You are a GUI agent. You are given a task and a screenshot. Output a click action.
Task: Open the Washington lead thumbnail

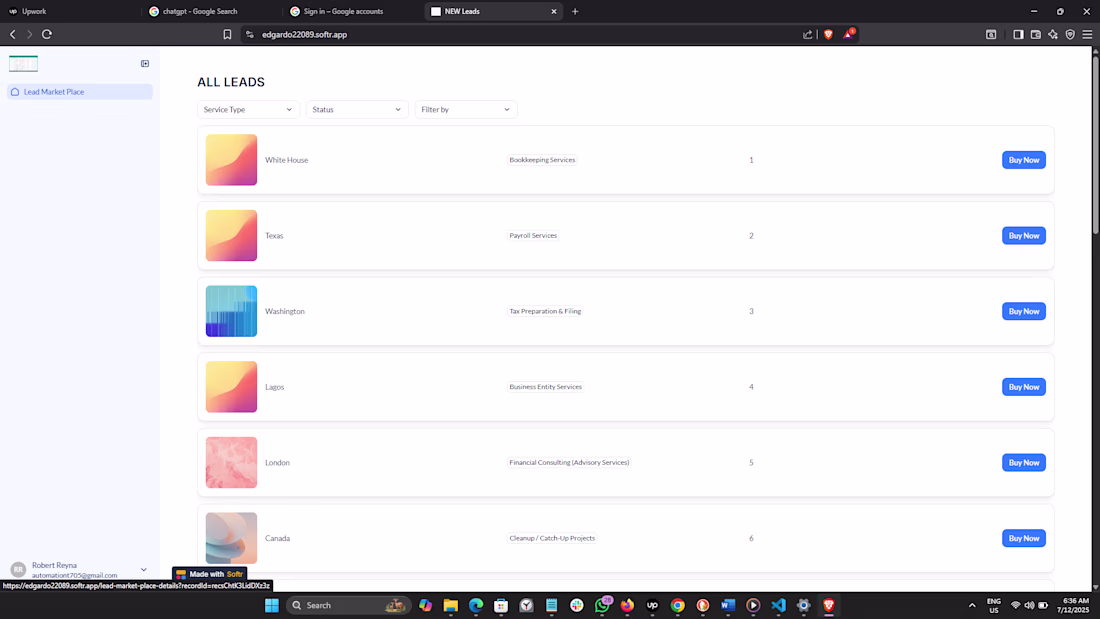coord(232,312)
